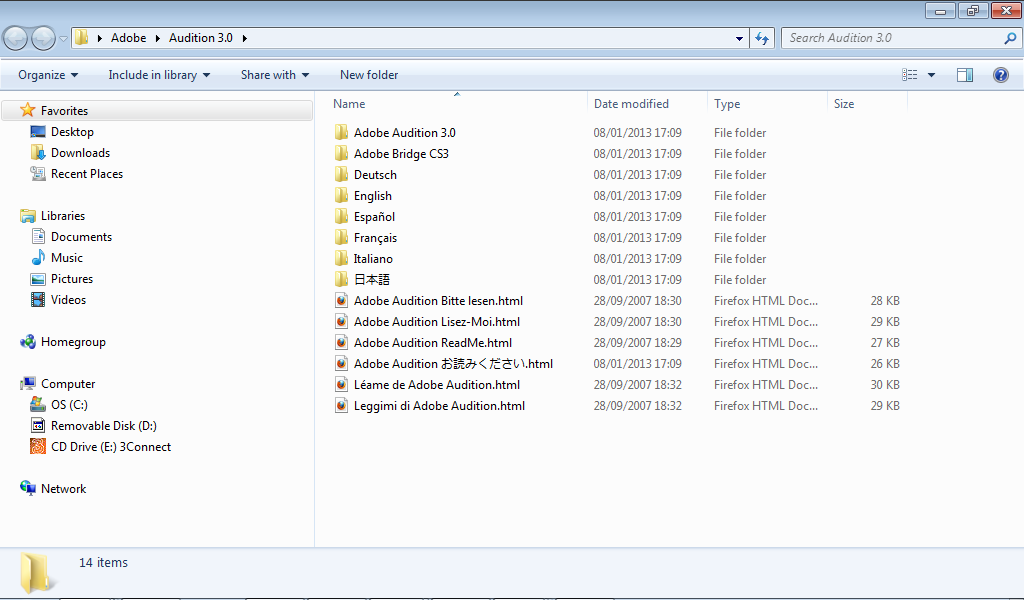Click the Lisez-Moi.html file icon
1024x600 pixels.
[x=341, y=321]
